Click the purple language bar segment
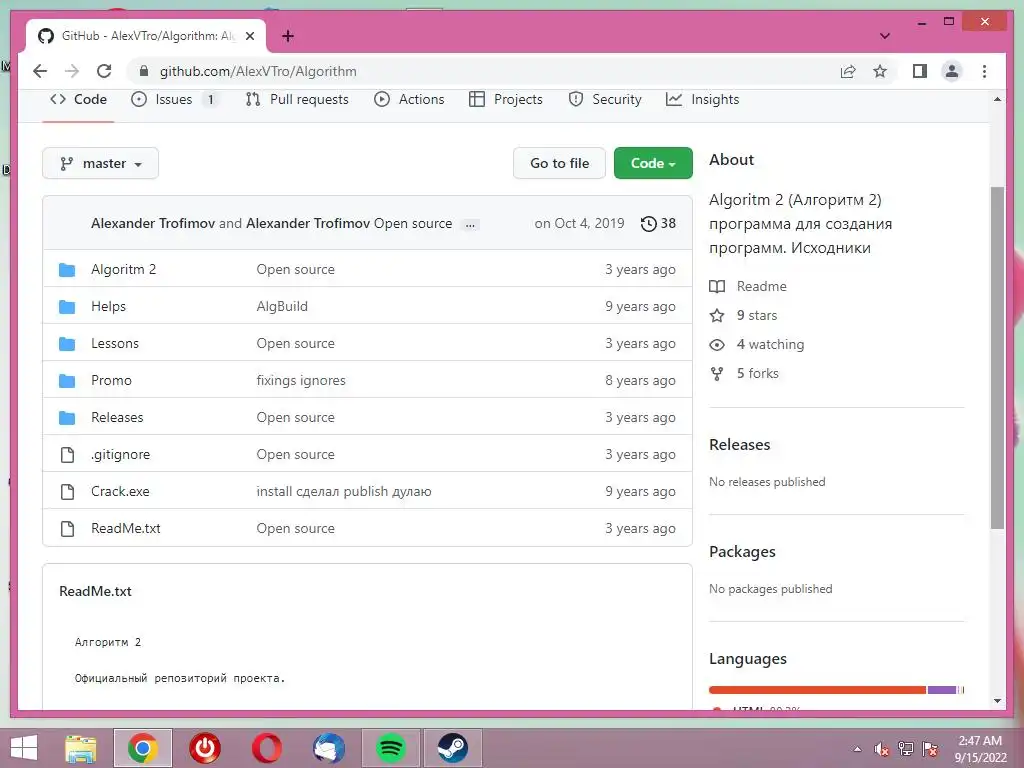The image size is (1024, 768). point(942,690)
